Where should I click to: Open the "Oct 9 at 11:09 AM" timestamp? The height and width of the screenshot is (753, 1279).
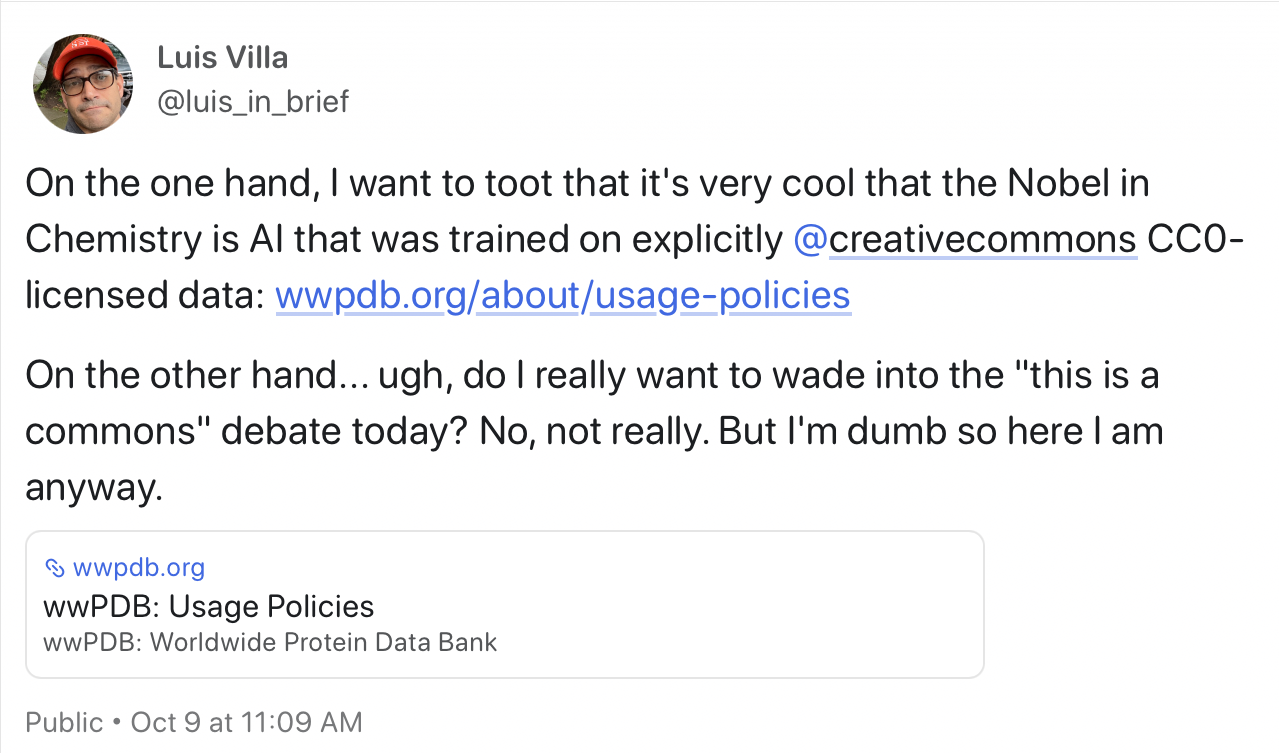pyautogui.click(x=246, y=722)
